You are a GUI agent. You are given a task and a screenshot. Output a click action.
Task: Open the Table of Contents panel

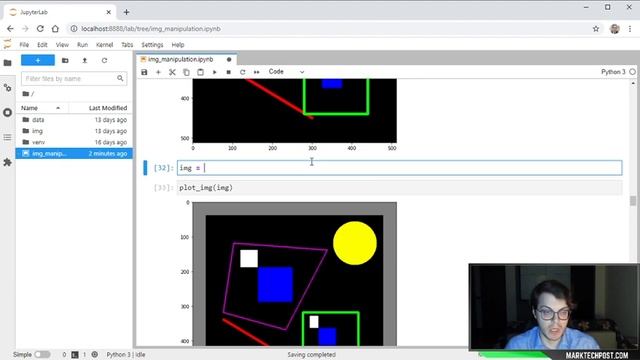click(x=7, y=138)
